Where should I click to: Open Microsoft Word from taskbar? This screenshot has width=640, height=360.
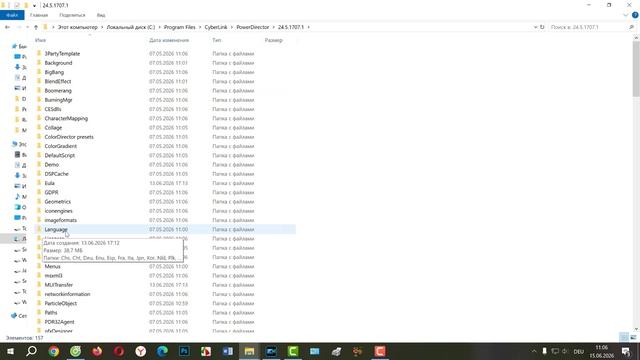[x=228, y=351]
